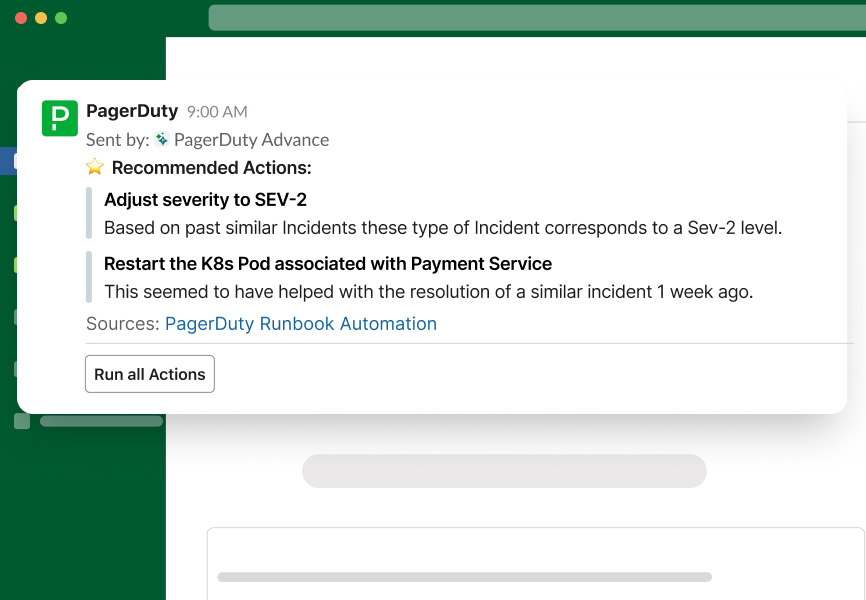Click the green severity indicator bar beside SEV-2 text
866x600 pixels.
point(91,213)
